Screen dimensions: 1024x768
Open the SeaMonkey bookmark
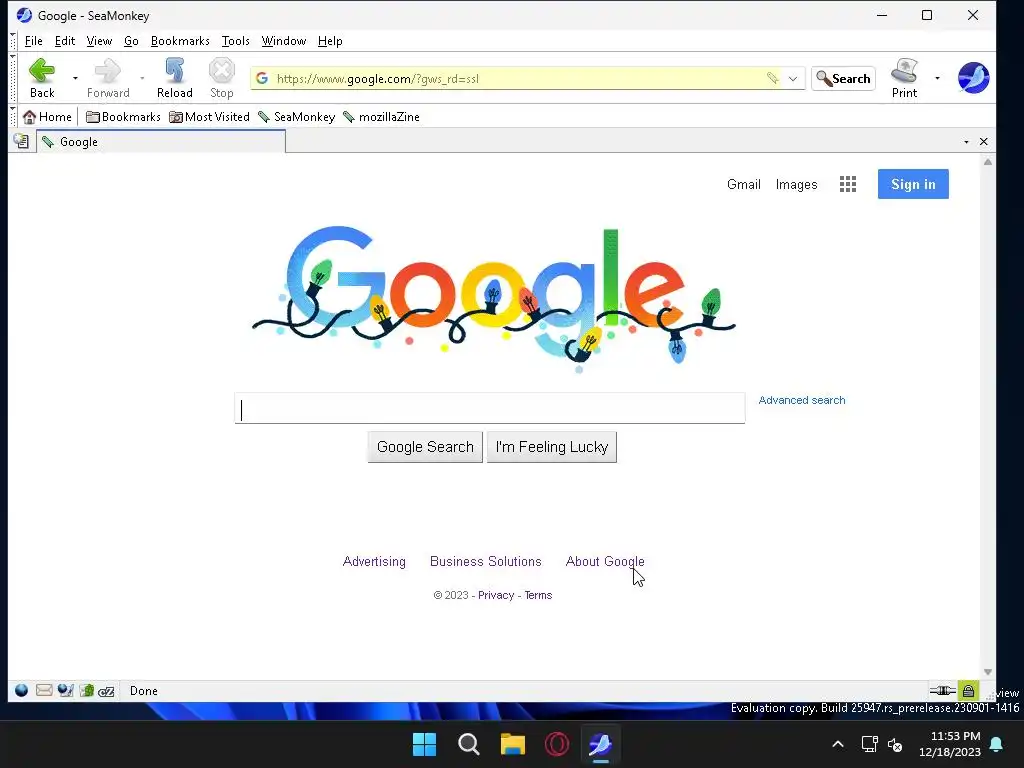296,117
